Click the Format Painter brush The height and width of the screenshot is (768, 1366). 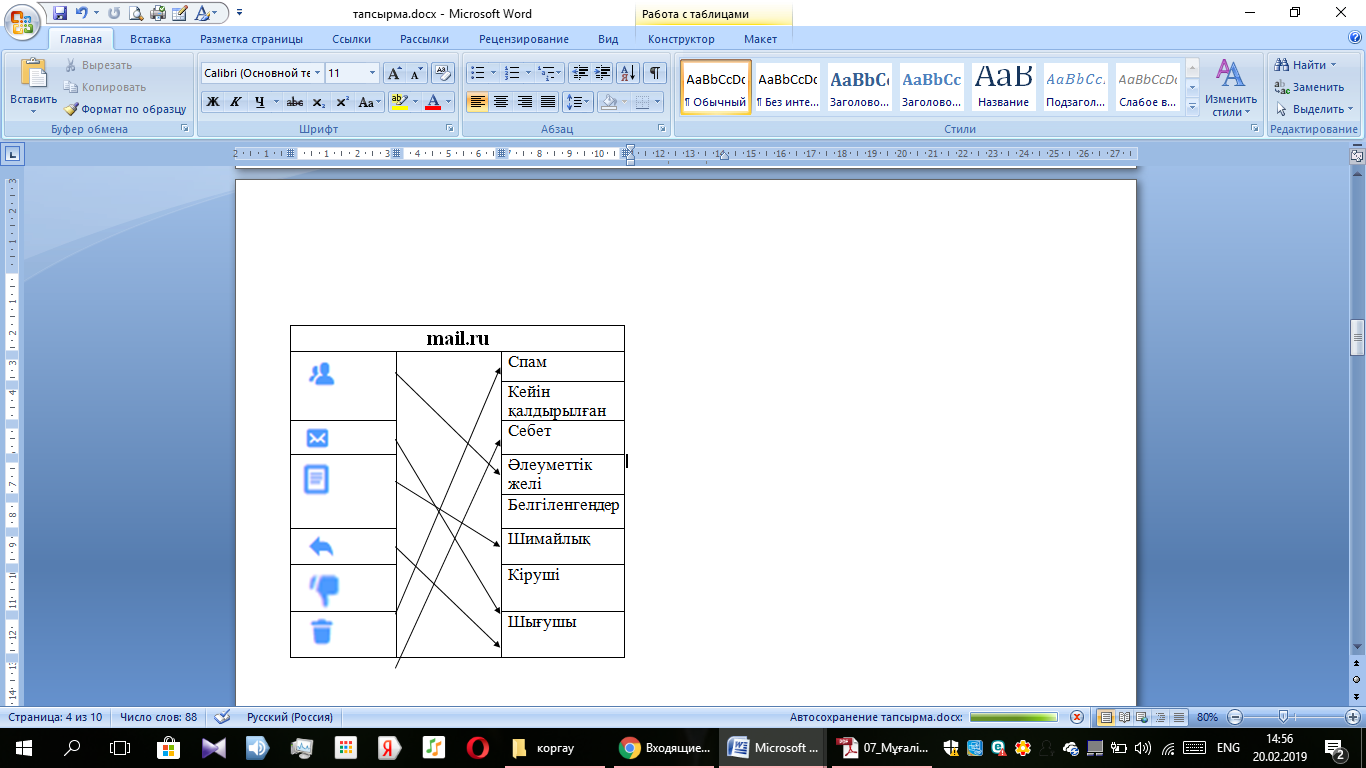pyautogui.click(x=125, y=109)
